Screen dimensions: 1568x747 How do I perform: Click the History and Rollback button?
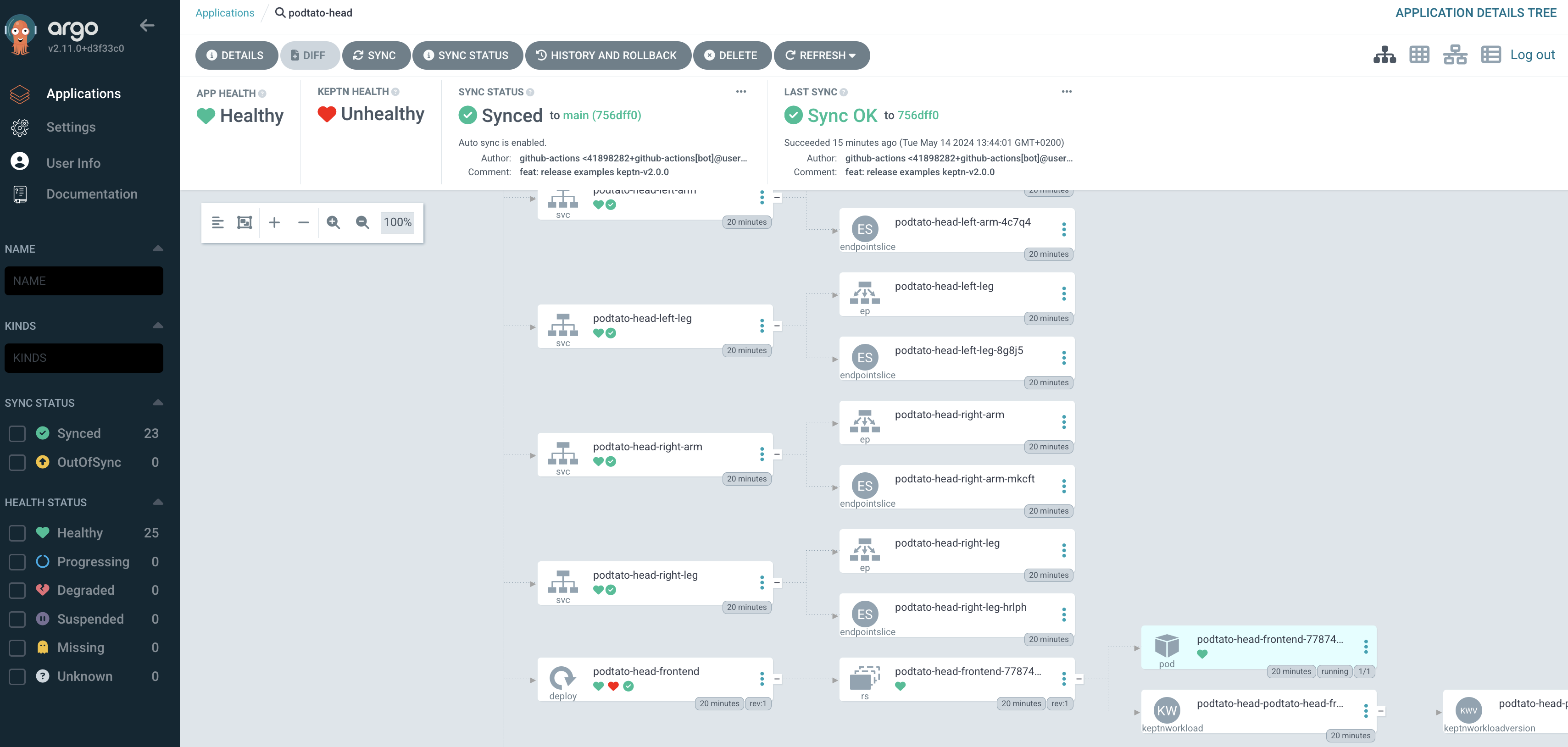607,55
